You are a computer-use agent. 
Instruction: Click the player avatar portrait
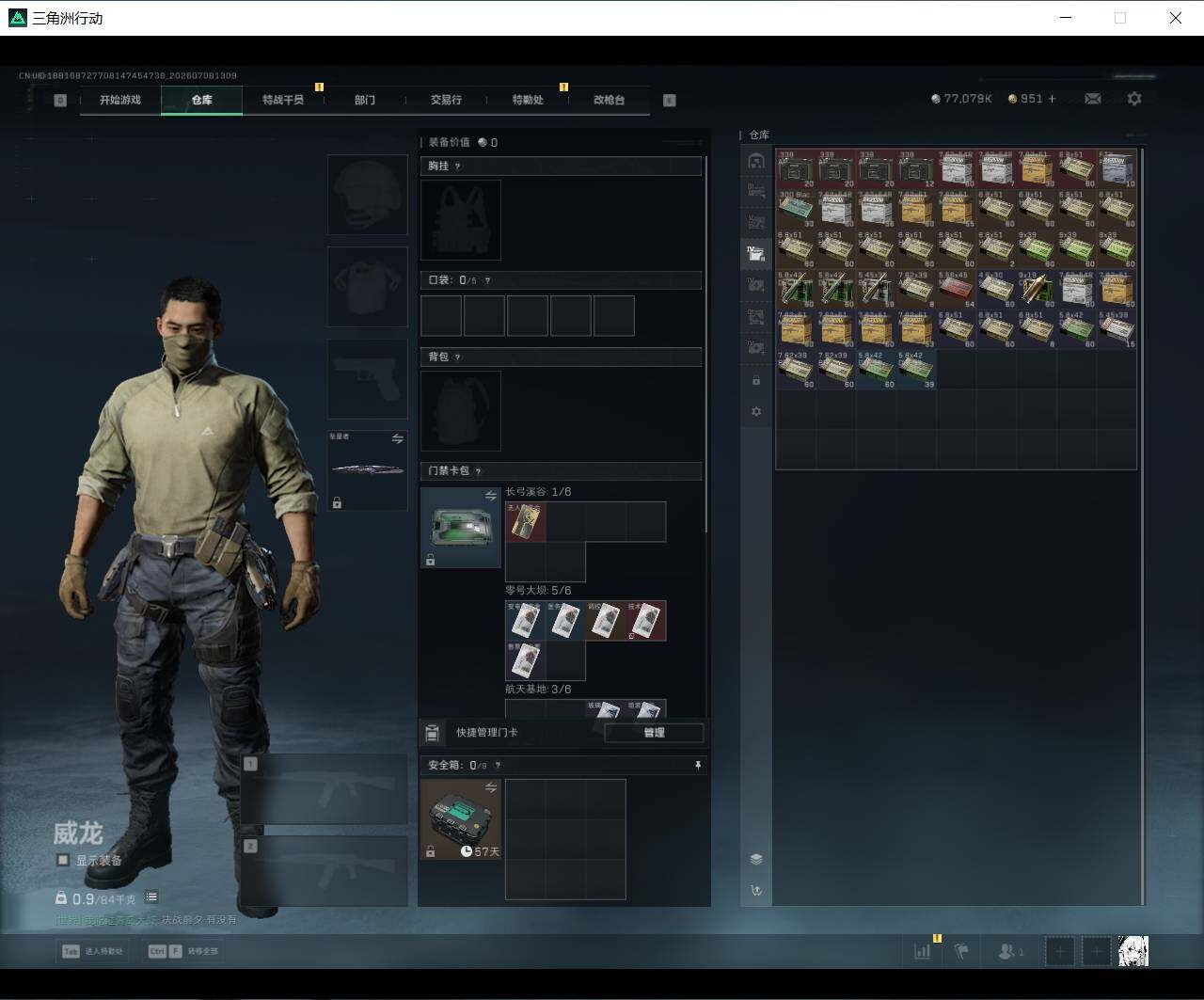pyautogui.click(x=1133, y=951)
